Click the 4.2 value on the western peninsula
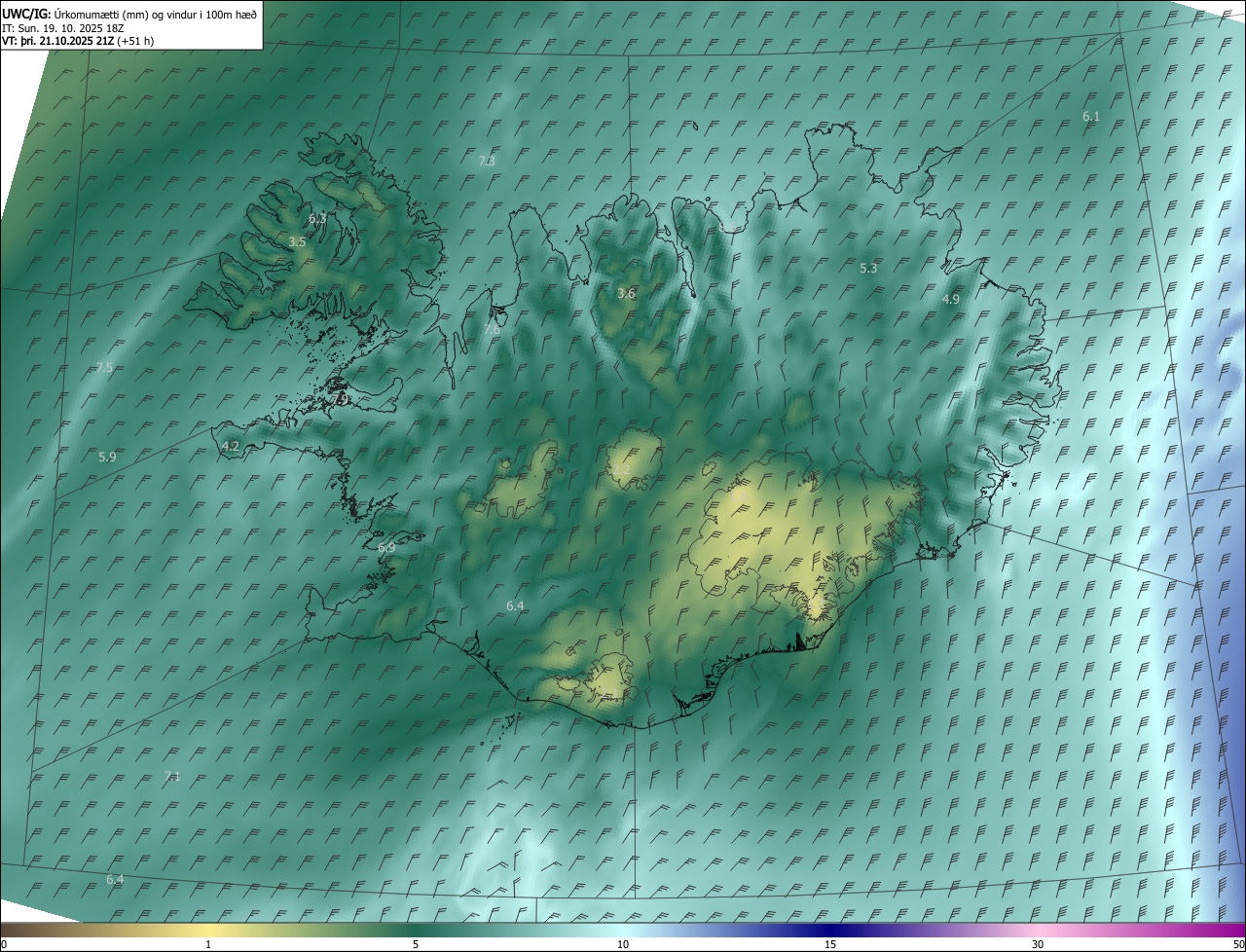 tap(231, 447)
